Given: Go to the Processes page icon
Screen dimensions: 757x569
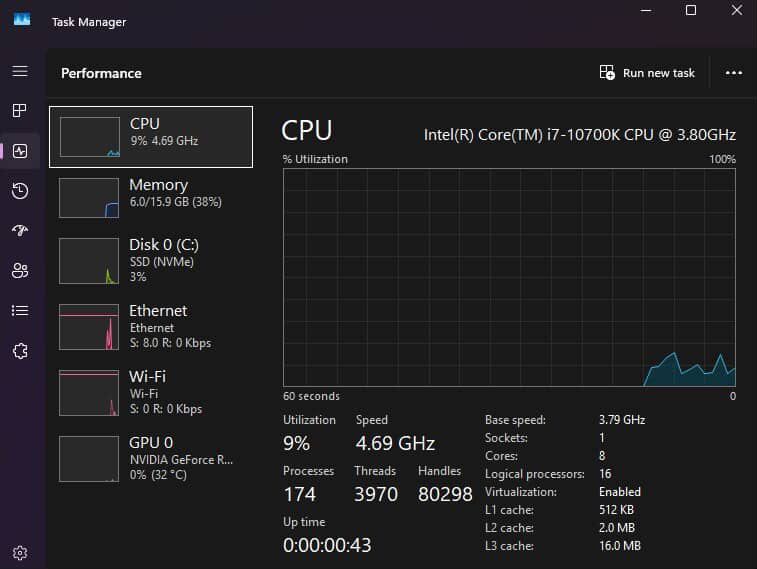Looking at the screenshot, I should 20,111.
